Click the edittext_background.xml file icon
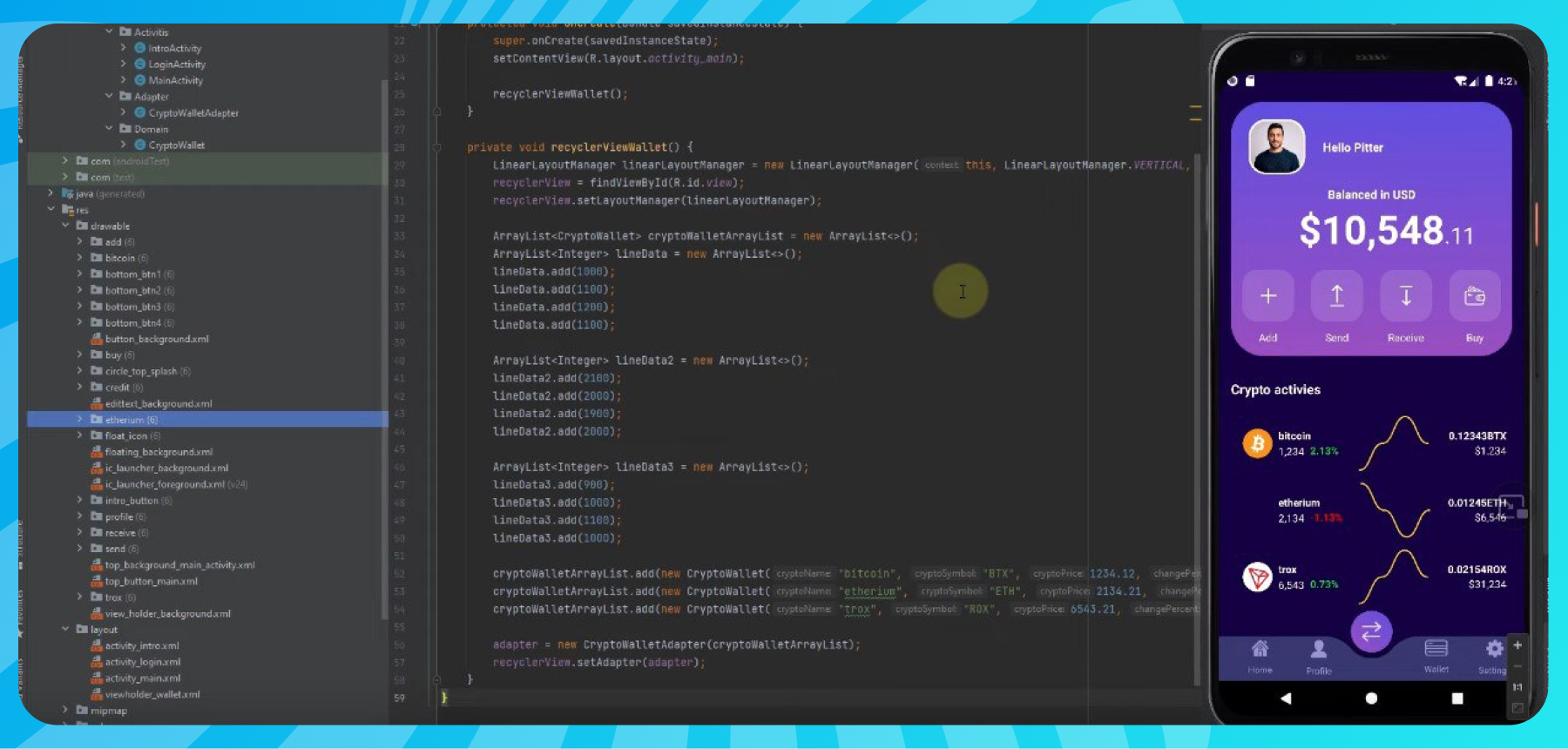Screen dimensions: 1568x749 (x=97, y=403)
